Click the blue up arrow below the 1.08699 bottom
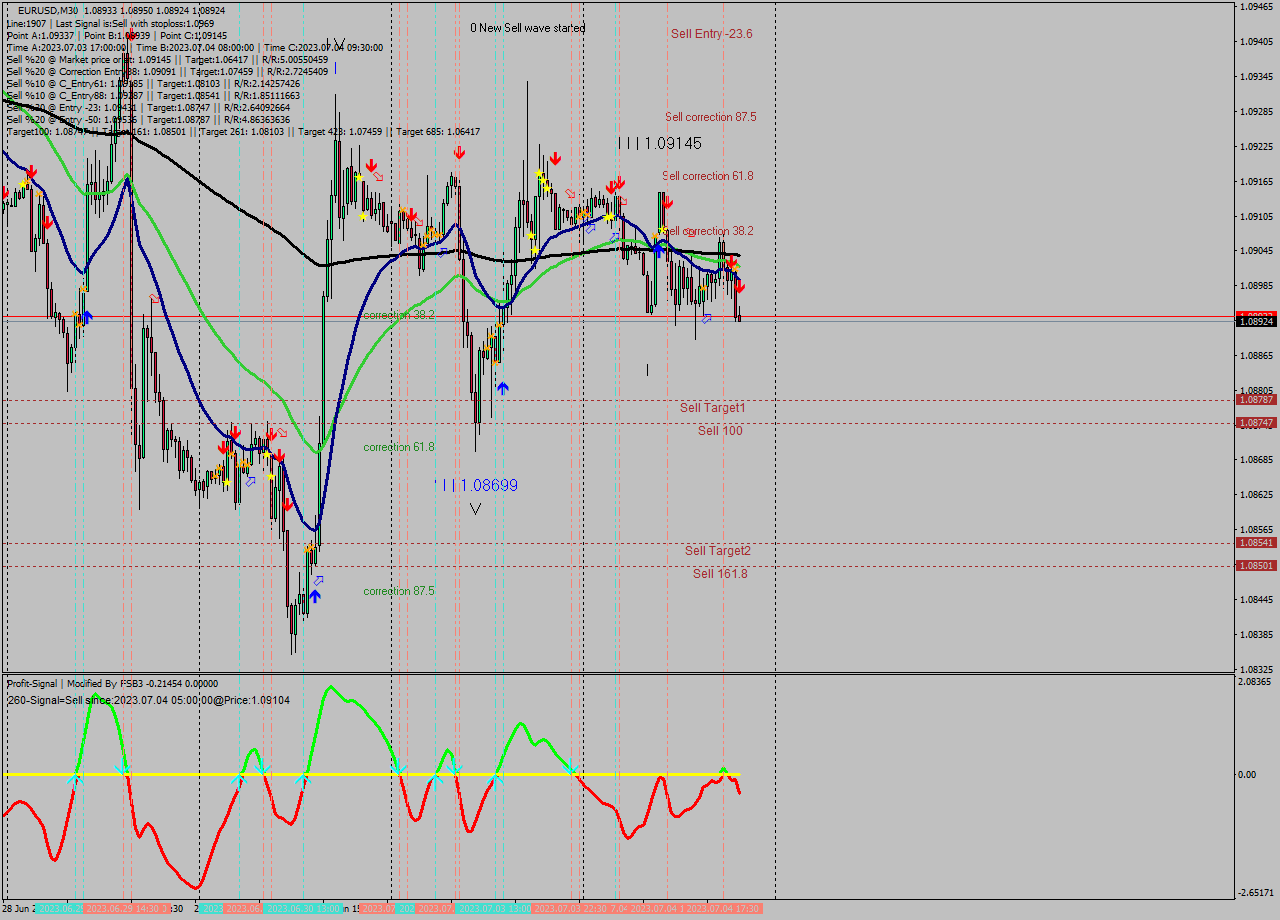This screenshot has width=1280, height=920. (503, 388)
